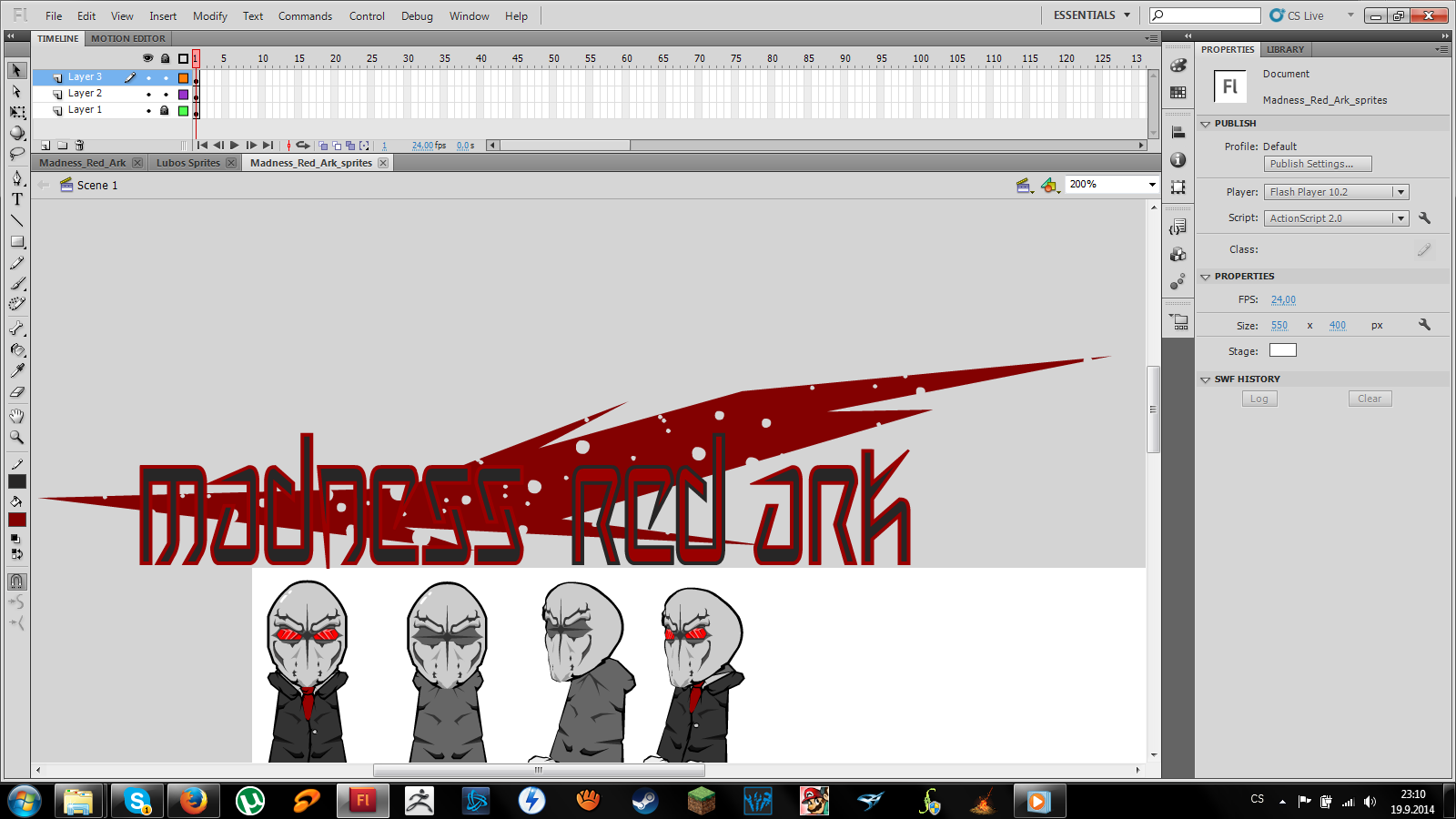Select the Subselection tool
Image resolution: width=1456 pixels, height=819 pixels.
click(x=16, y=91)
